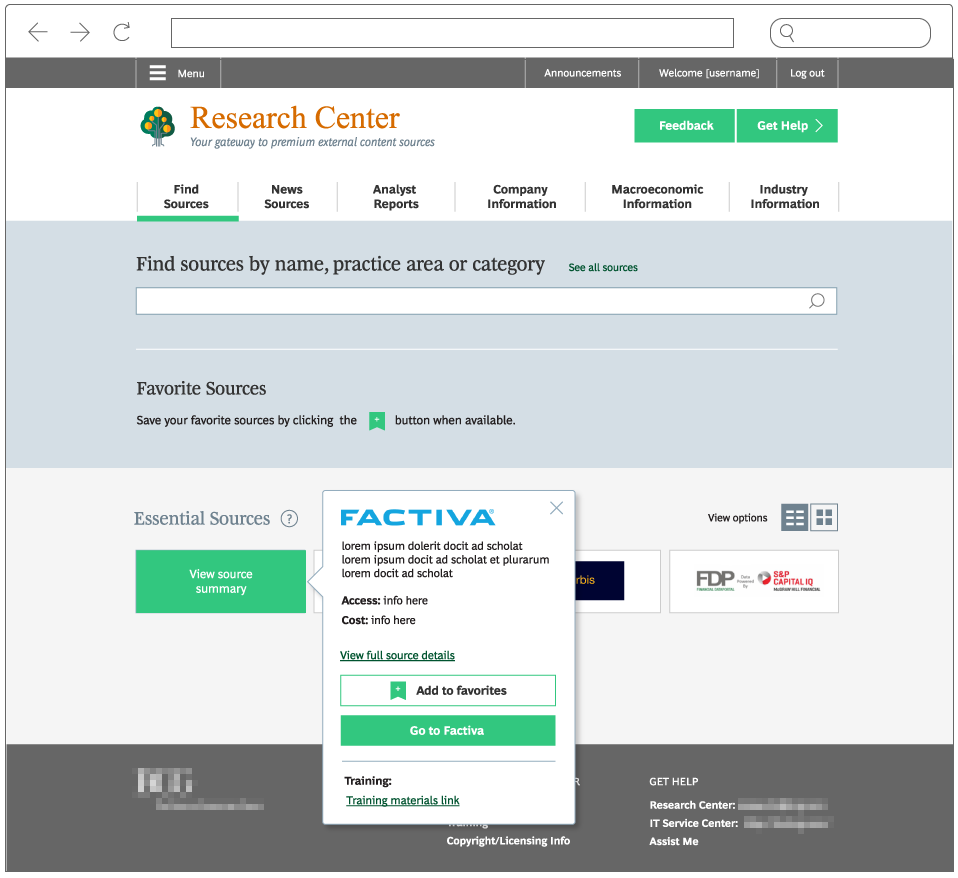Screen dimensions: 958x878
Task: Open Training materials link
Action: coord(403,800)
